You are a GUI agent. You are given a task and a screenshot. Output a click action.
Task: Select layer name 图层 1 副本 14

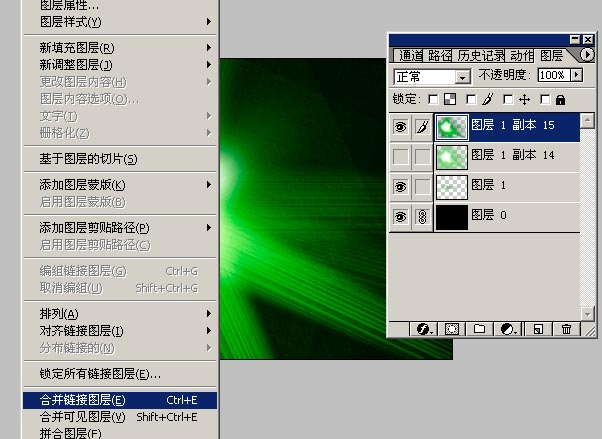[513, 155]
